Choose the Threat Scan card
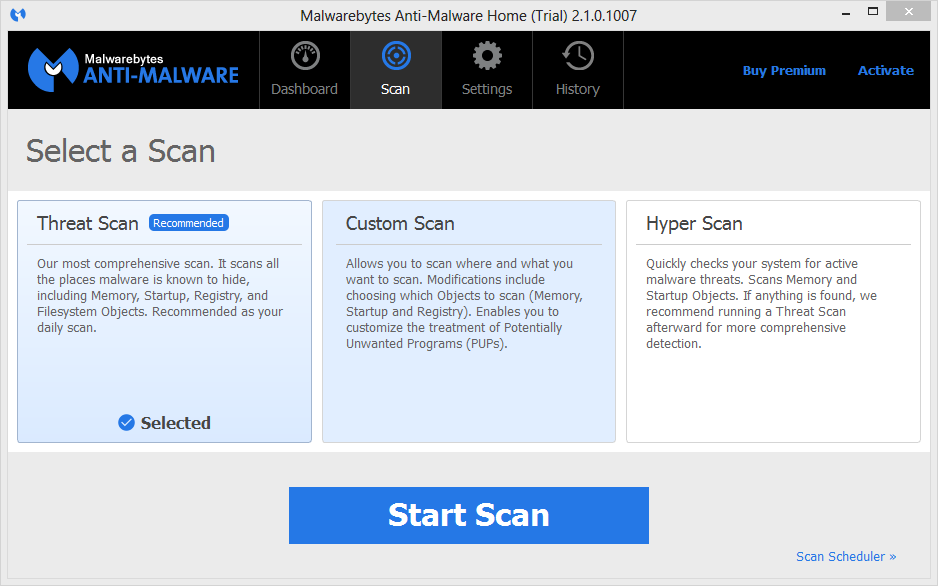The image size is (938, 586). click(165, 322)
